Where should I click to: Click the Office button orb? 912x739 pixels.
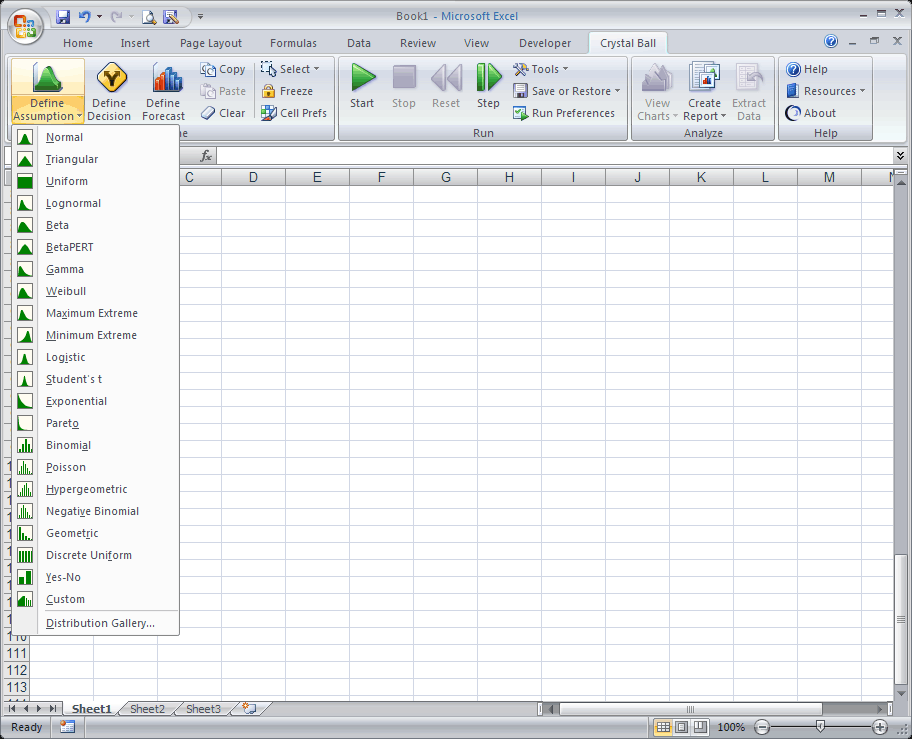coord(25,26)
